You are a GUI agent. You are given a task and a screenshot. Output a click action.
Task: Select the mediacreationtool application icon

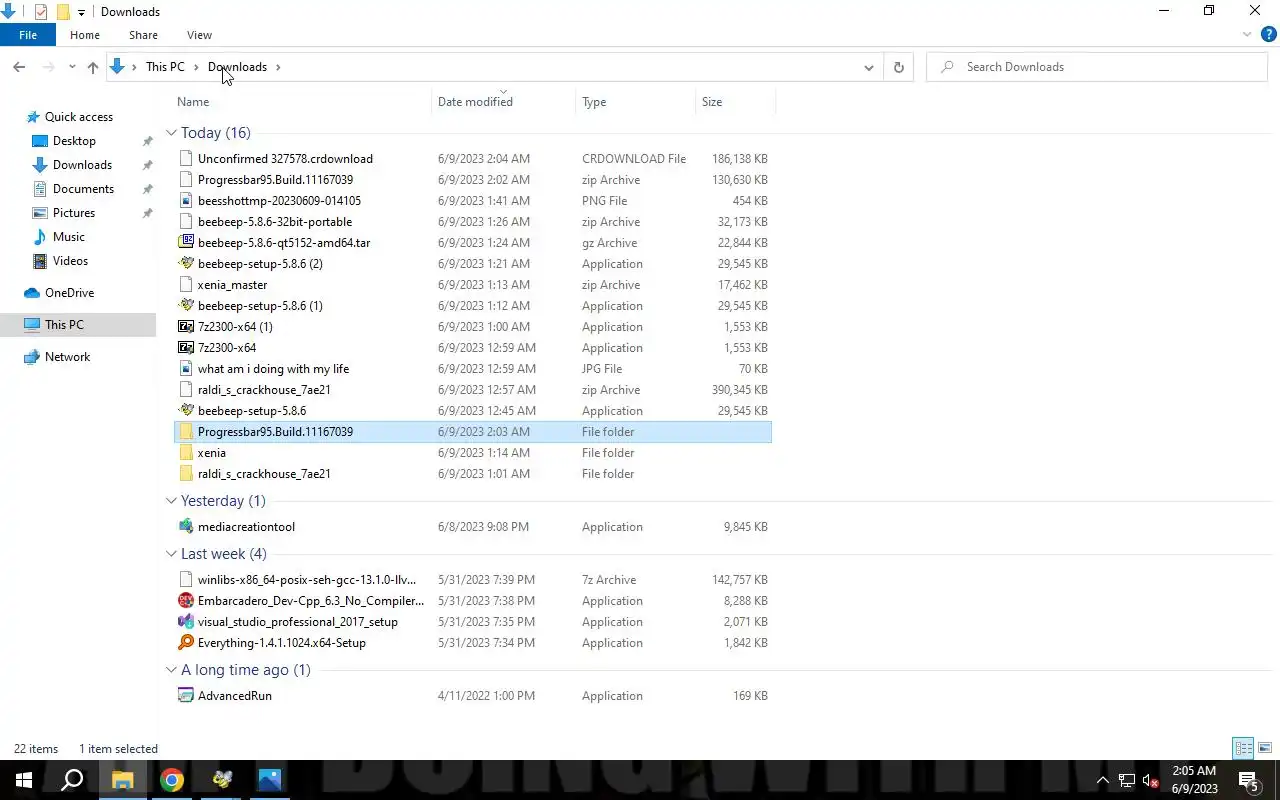tap(185, 527)
